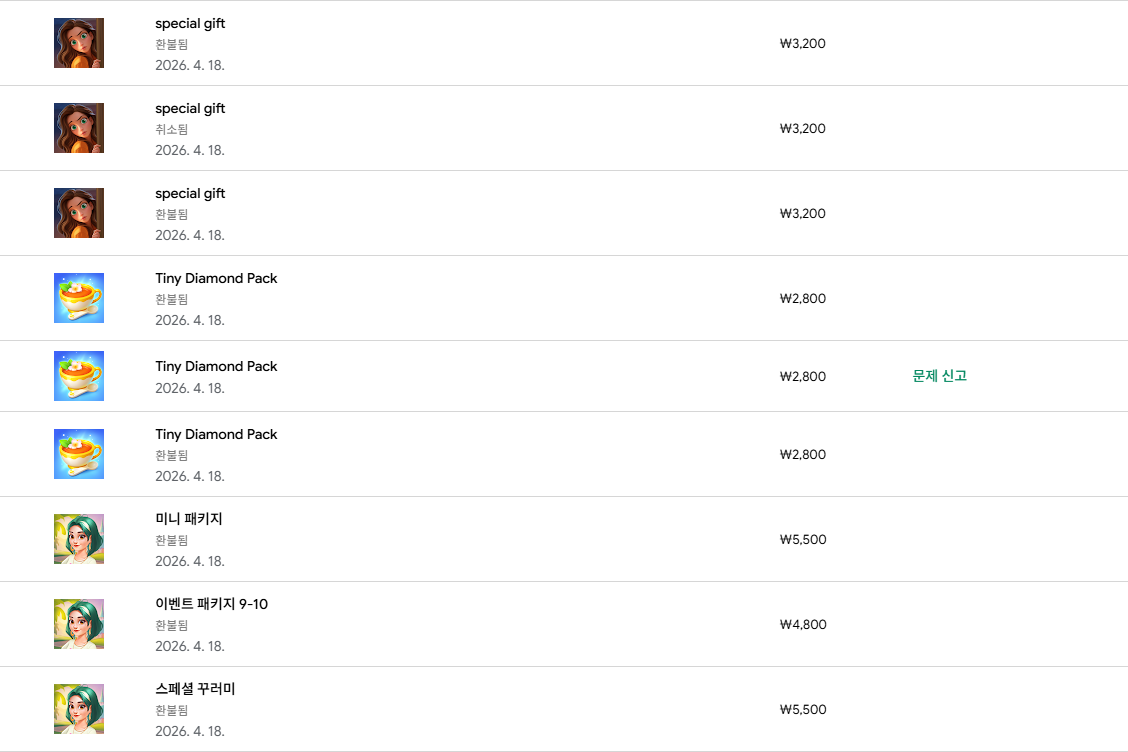Image resolution: width=1128 pixels, height=752 pixels.
Task: Click the 취소됨 status label
Action: (x=172, y=129)
